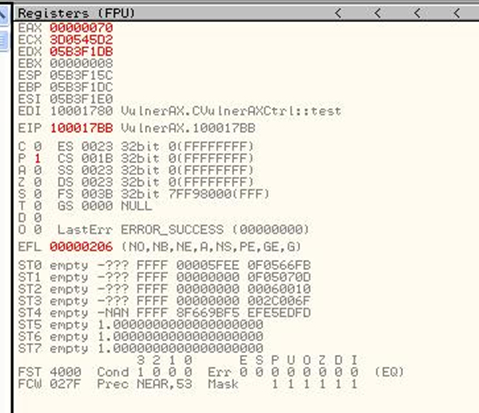The image size is (479, 413).
Task: Select ESI value 05B3F1E0
Action: point(81,99)
